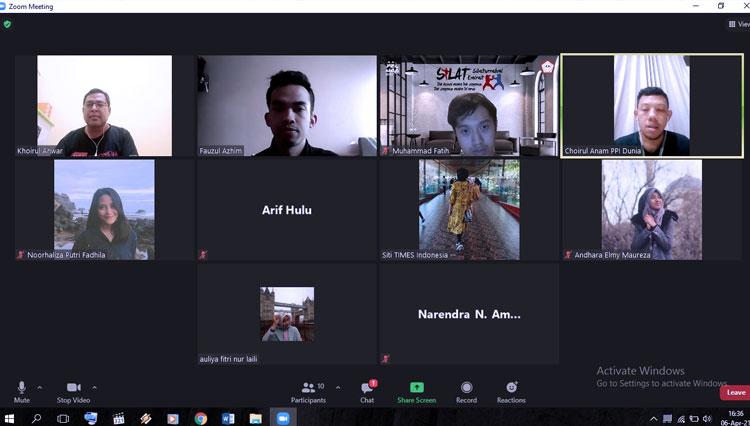Open the Chat panel

click(x=367, y=392)
